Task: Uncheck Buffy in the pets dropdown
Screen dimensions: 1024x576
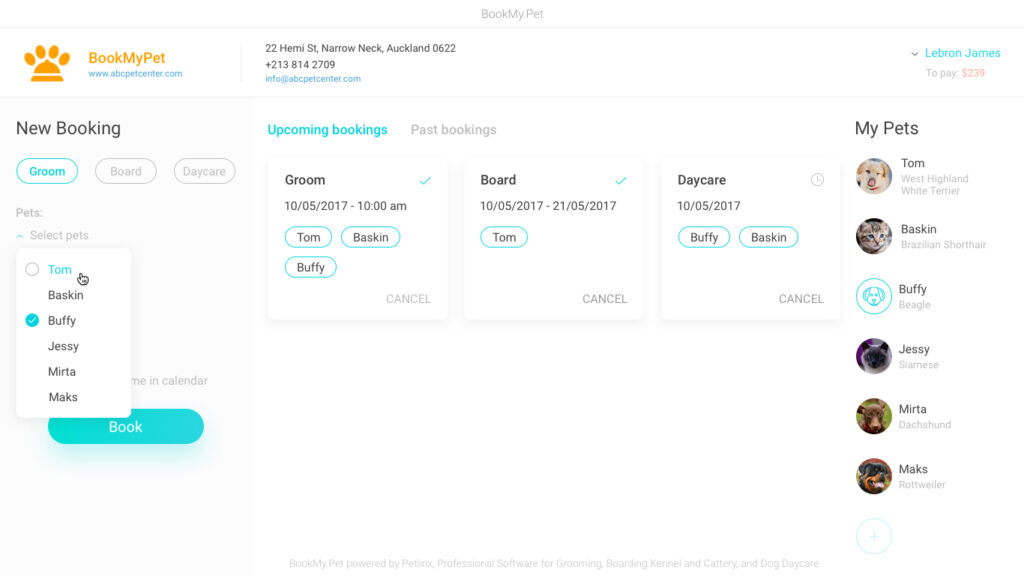Action: tap(32, 320)
